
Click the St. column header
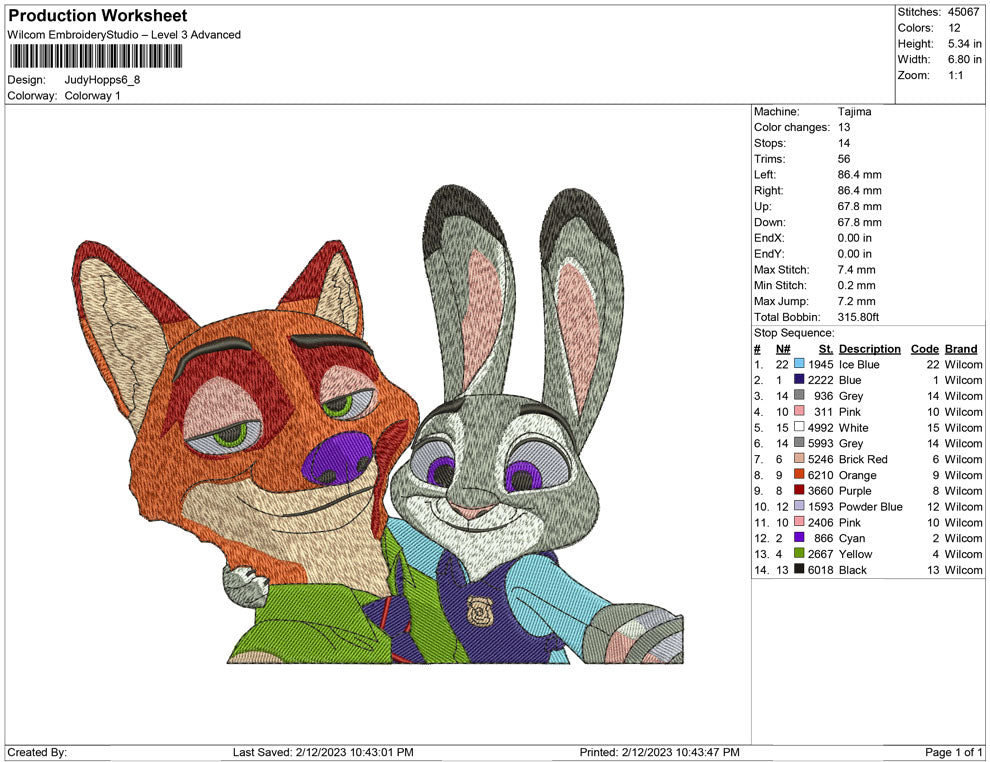825,349
